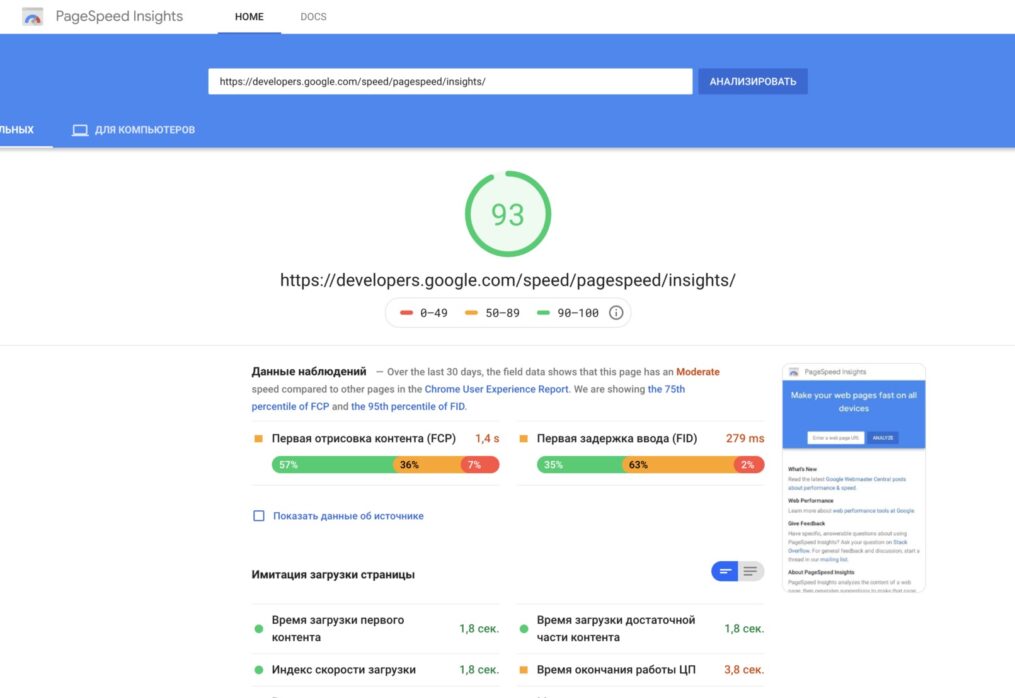The width and height of the screenshot is (1015, 698).
Task: Click the large analyzed URL heading
Action: (x=508, y=280)
